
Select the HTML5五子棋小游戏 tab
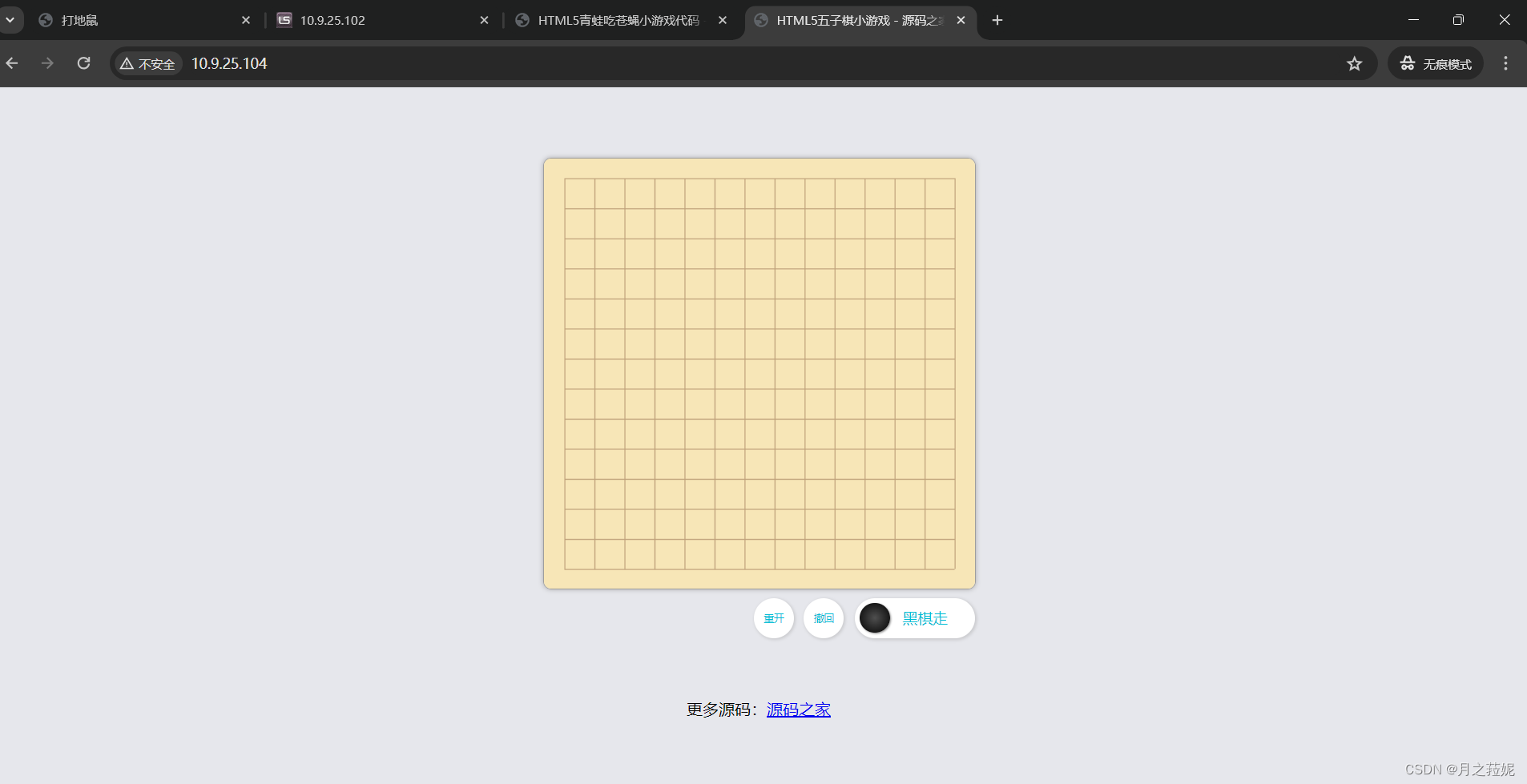860,20
